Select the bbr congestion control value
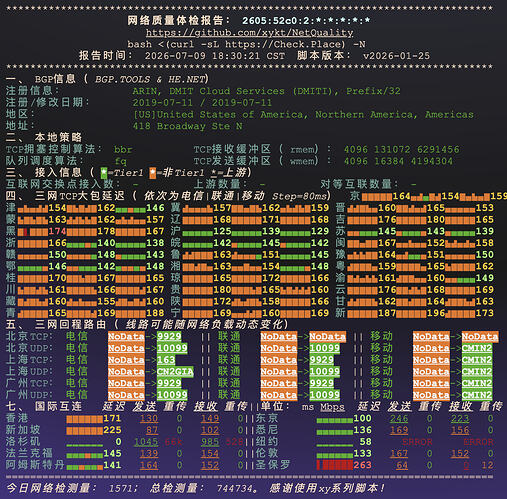This screenshot has width=507, height=499. (x=123, y=149)
